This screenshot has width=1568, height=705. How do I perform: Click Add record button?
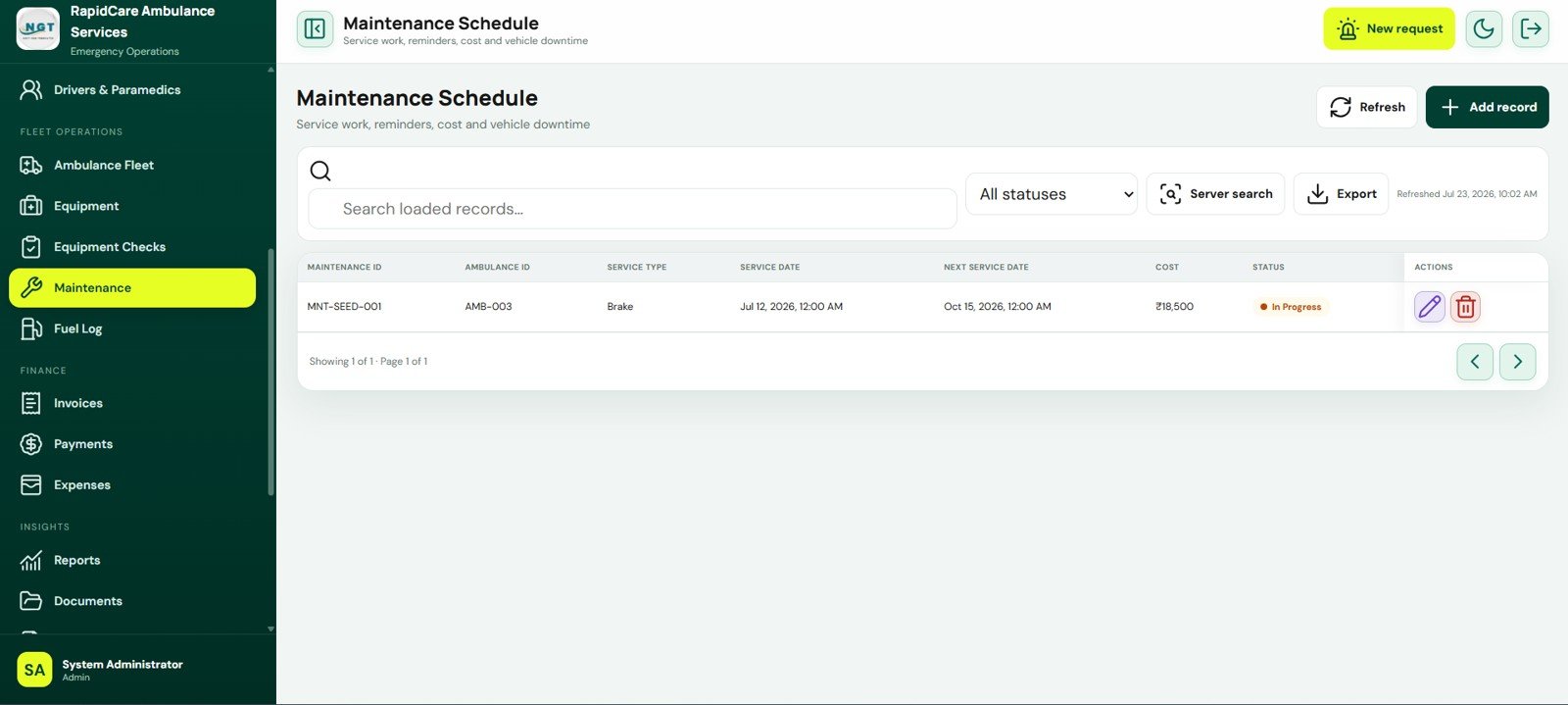click(1487, 107)
